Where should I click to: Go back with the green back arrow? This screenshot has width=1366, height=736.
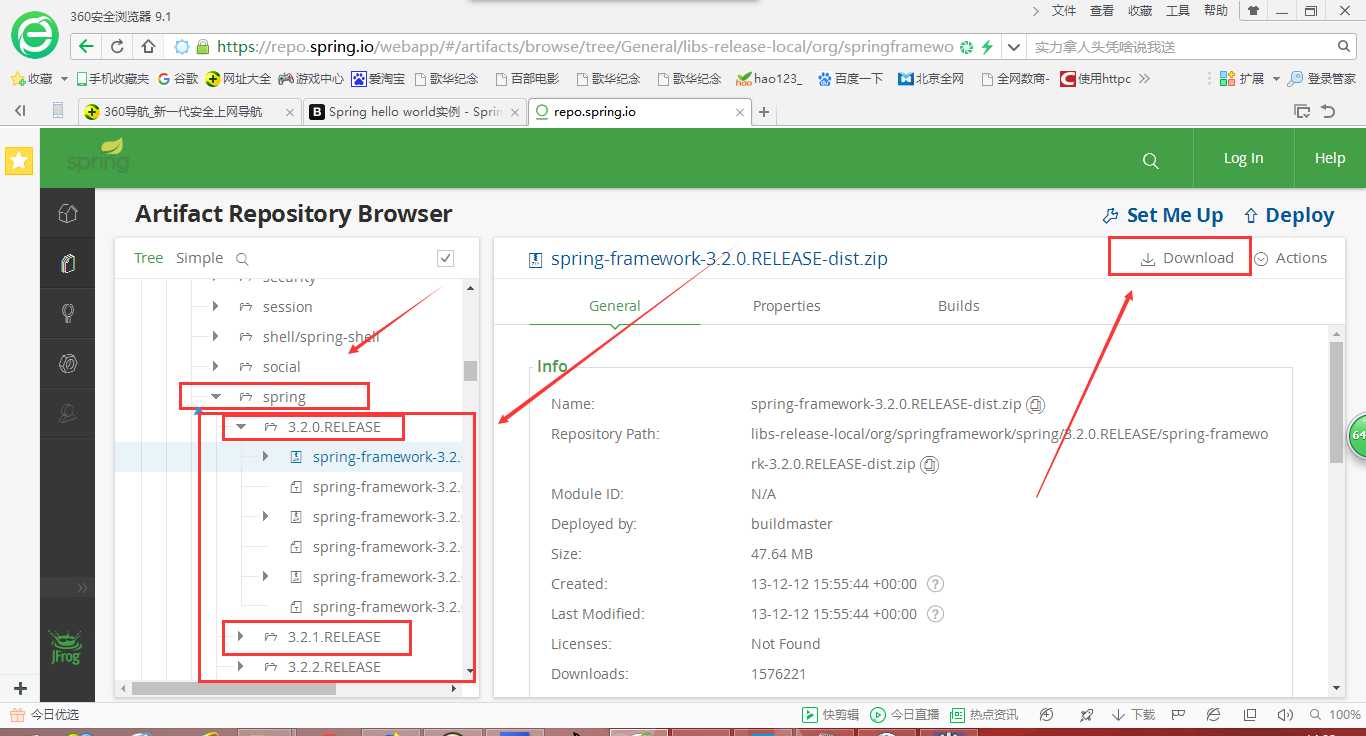point(86,46)
